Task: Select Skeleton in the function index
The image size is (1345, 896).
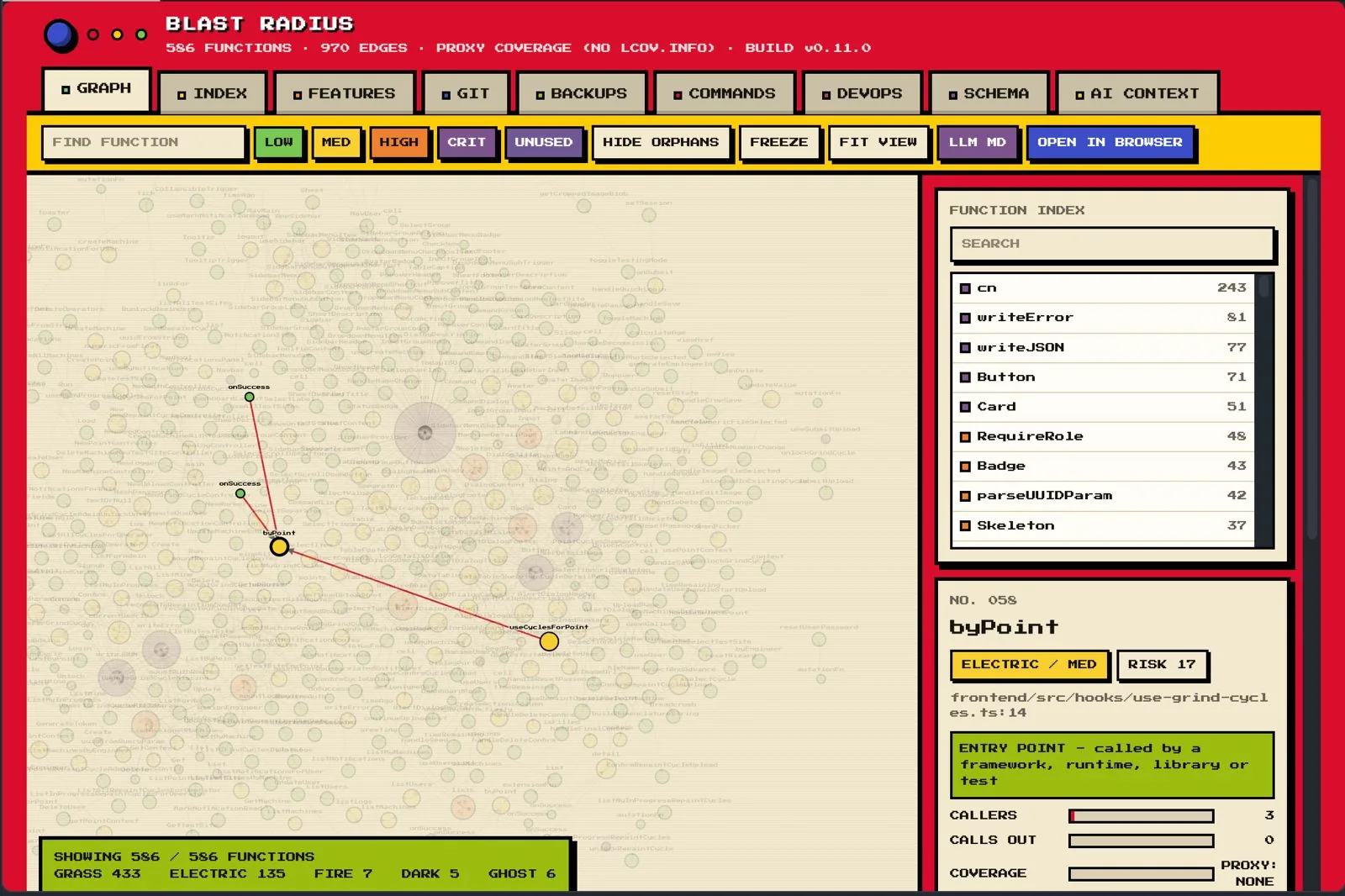Action: pyautogui.click(x=1103, y=525)
